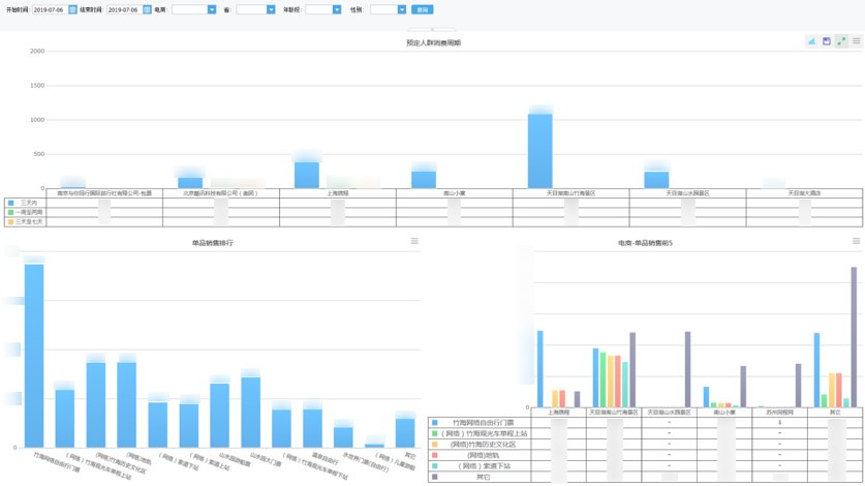The width and height of the screenshot is (865, 486).
Task: Click 天目湖大酒店 column header
Action: [x=804, y=193]
